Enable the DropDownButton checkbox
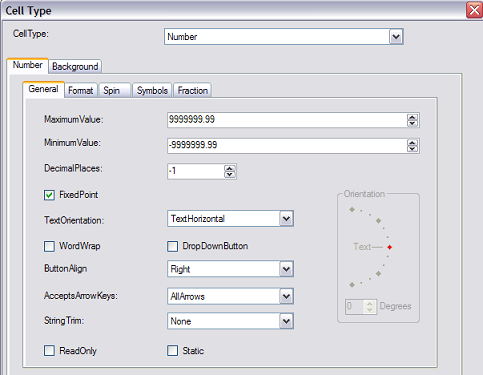This screenshot has width=483, height=375. click(x=172, y=247)
